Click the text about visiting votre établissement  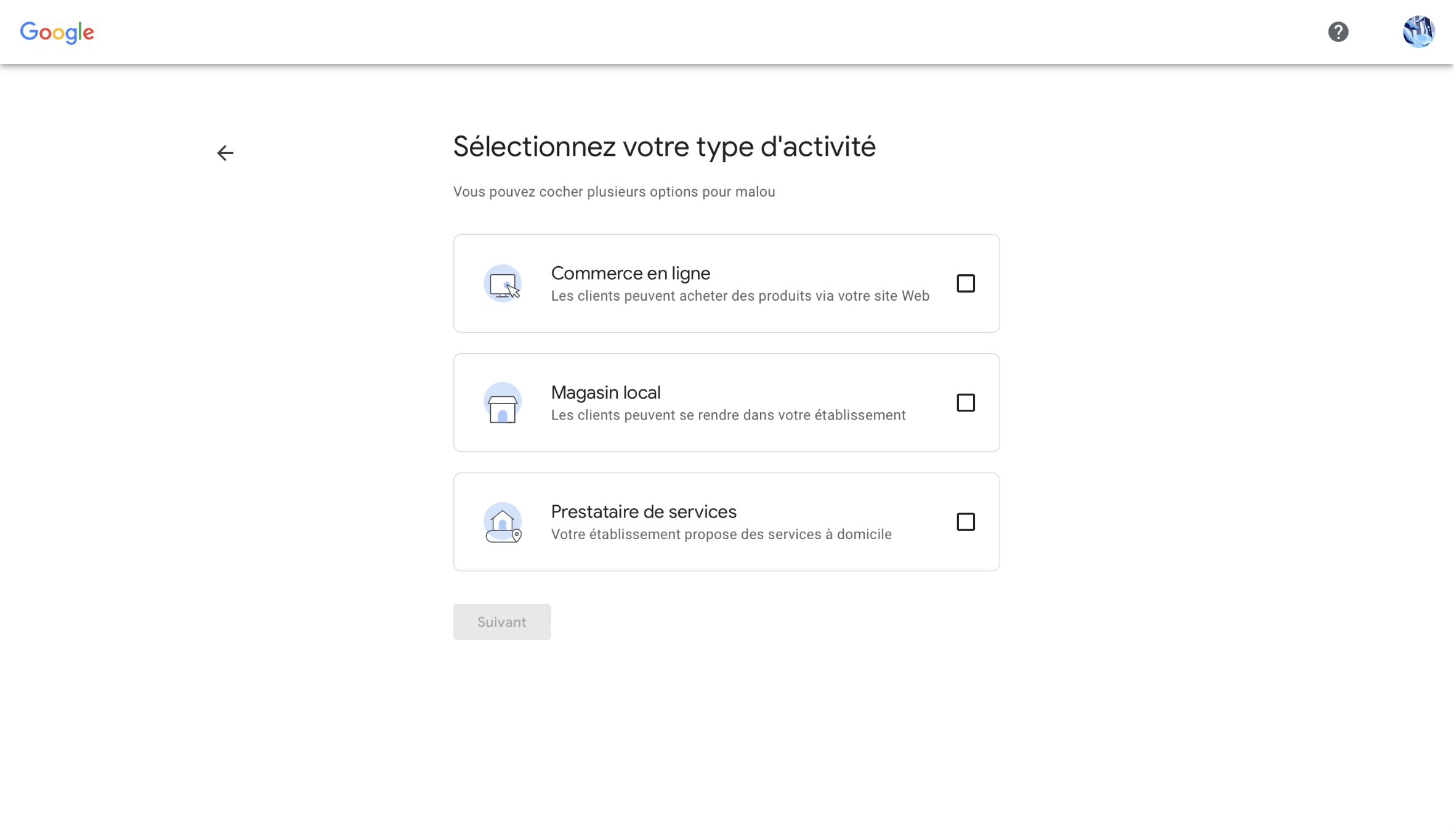click(728, 416)
